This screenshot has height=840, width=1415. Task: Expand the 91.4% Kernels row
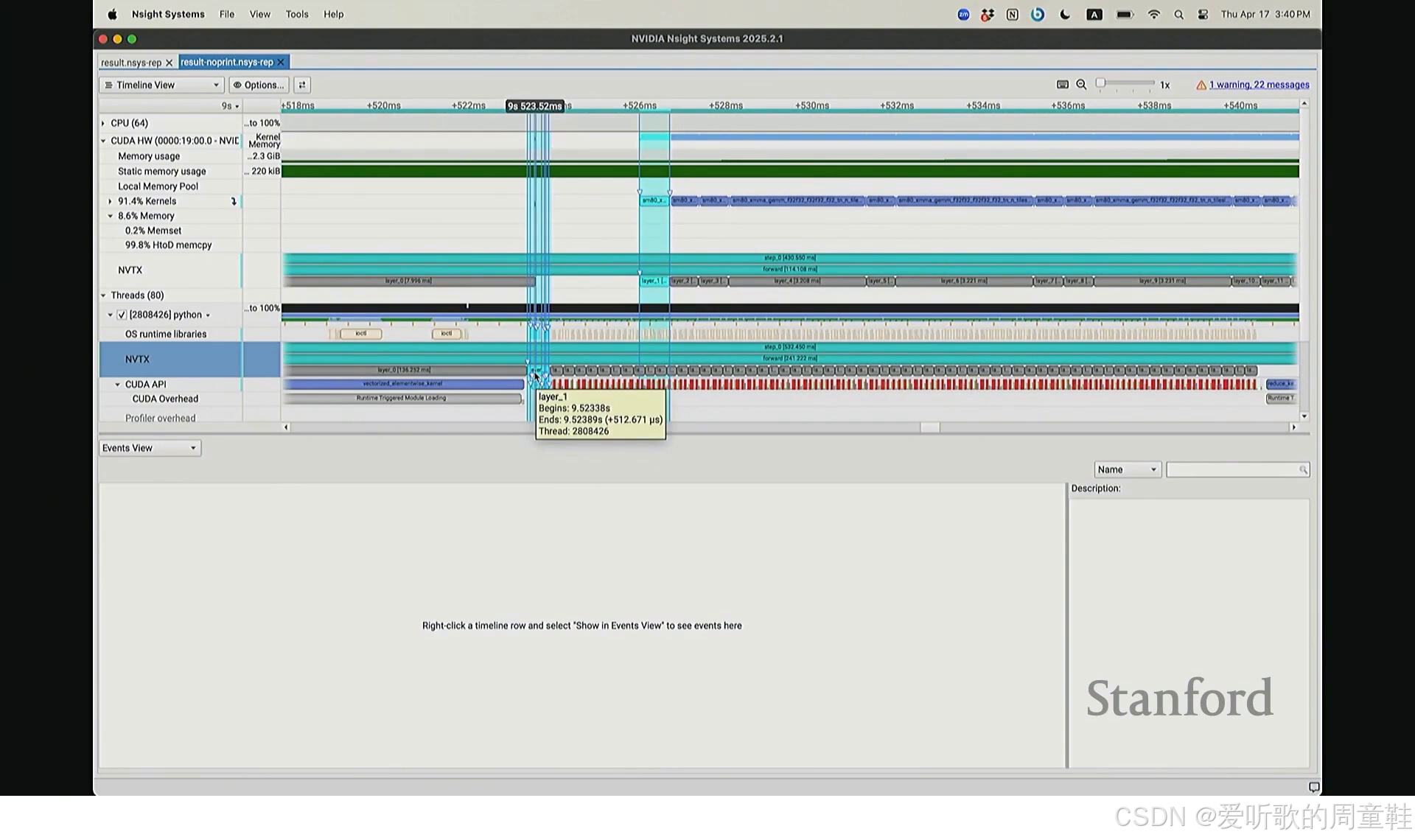coord(111,201)
